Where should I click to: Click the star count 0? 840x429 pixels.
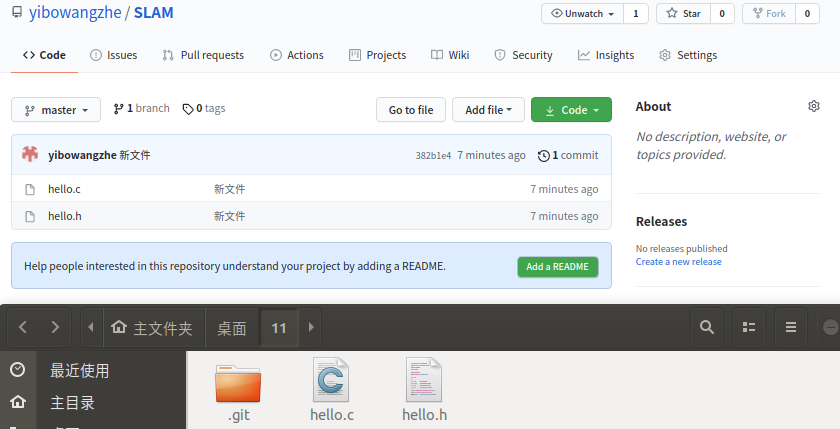click(x=722, y=13)
